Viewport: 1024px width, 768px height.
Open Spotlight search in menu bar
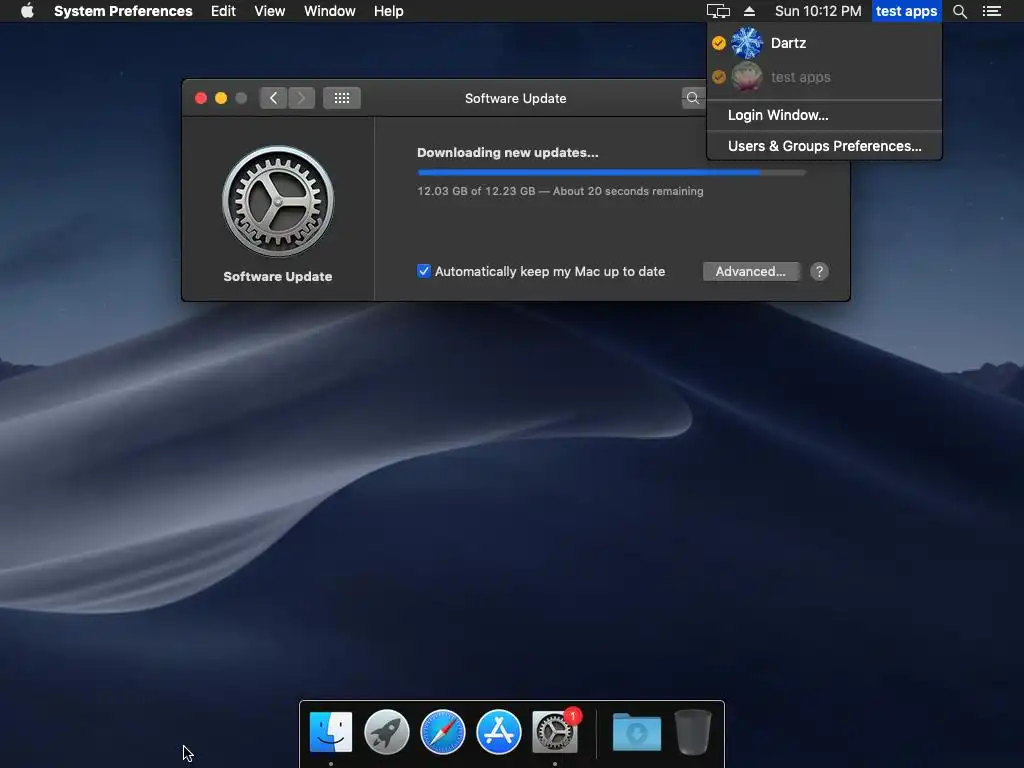point(959,11)
